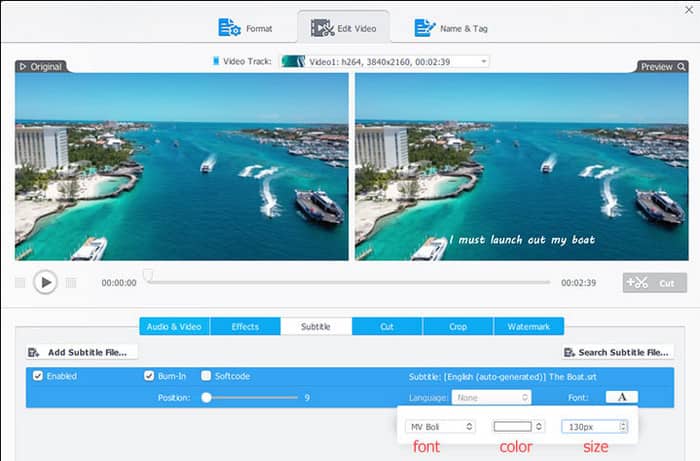Click the Original label play icon
The width and height of the screenshot is (700, 461).
[x=23, y=67]
